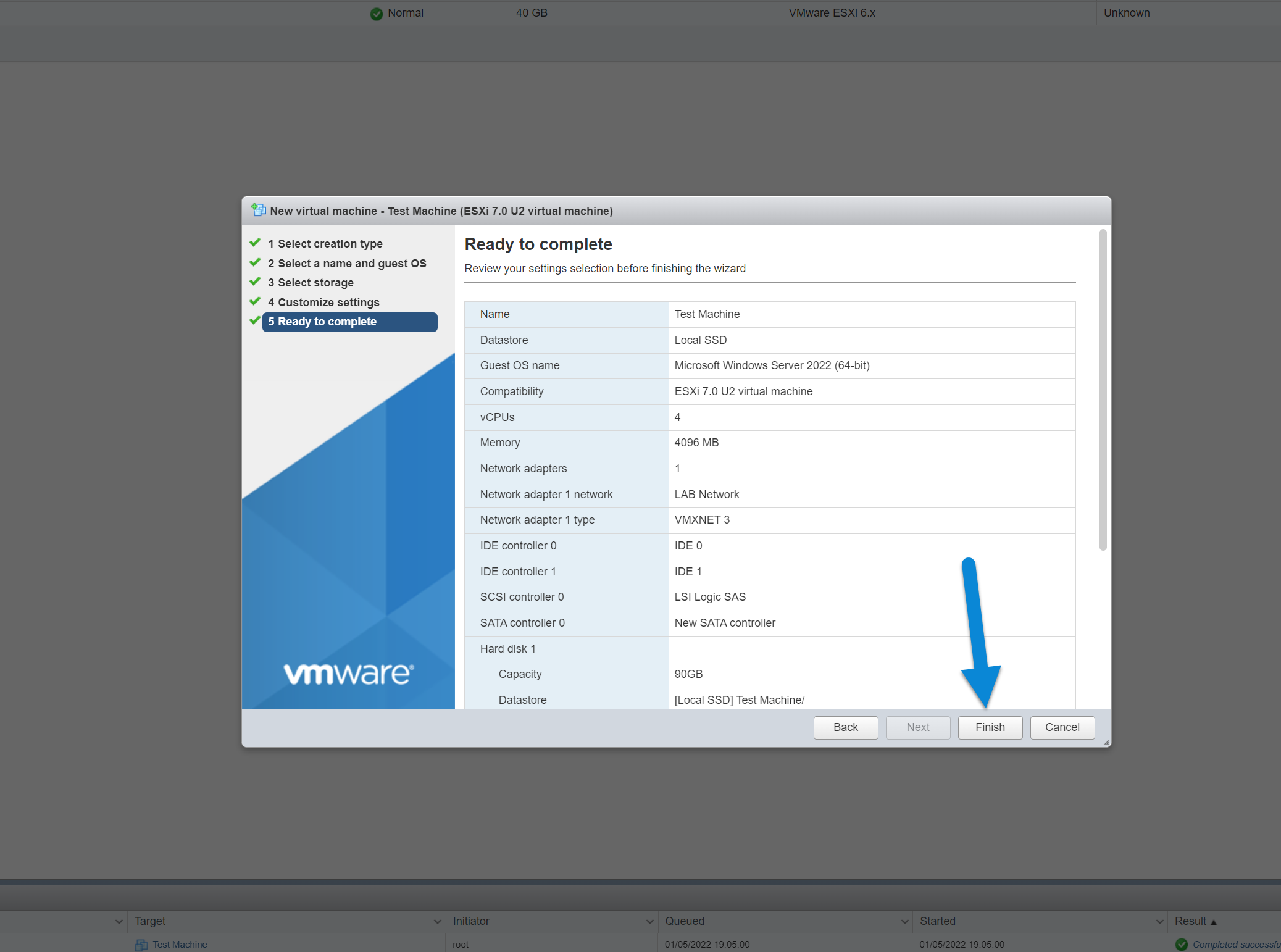Click checkmark beside Select storage step

click(255, 282)
